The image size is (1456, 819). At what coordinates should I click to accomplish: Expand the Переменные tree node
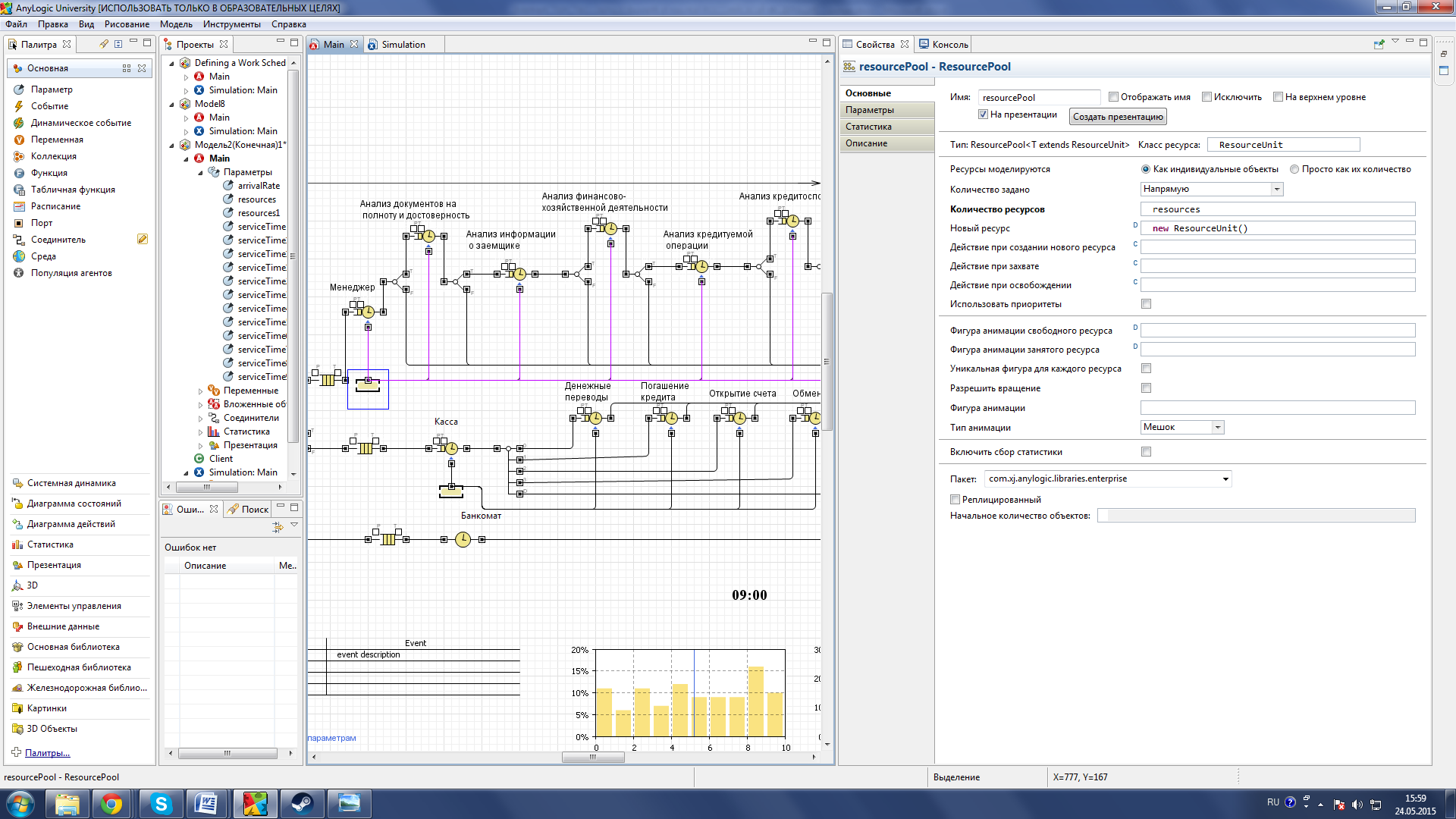[201, 391]
